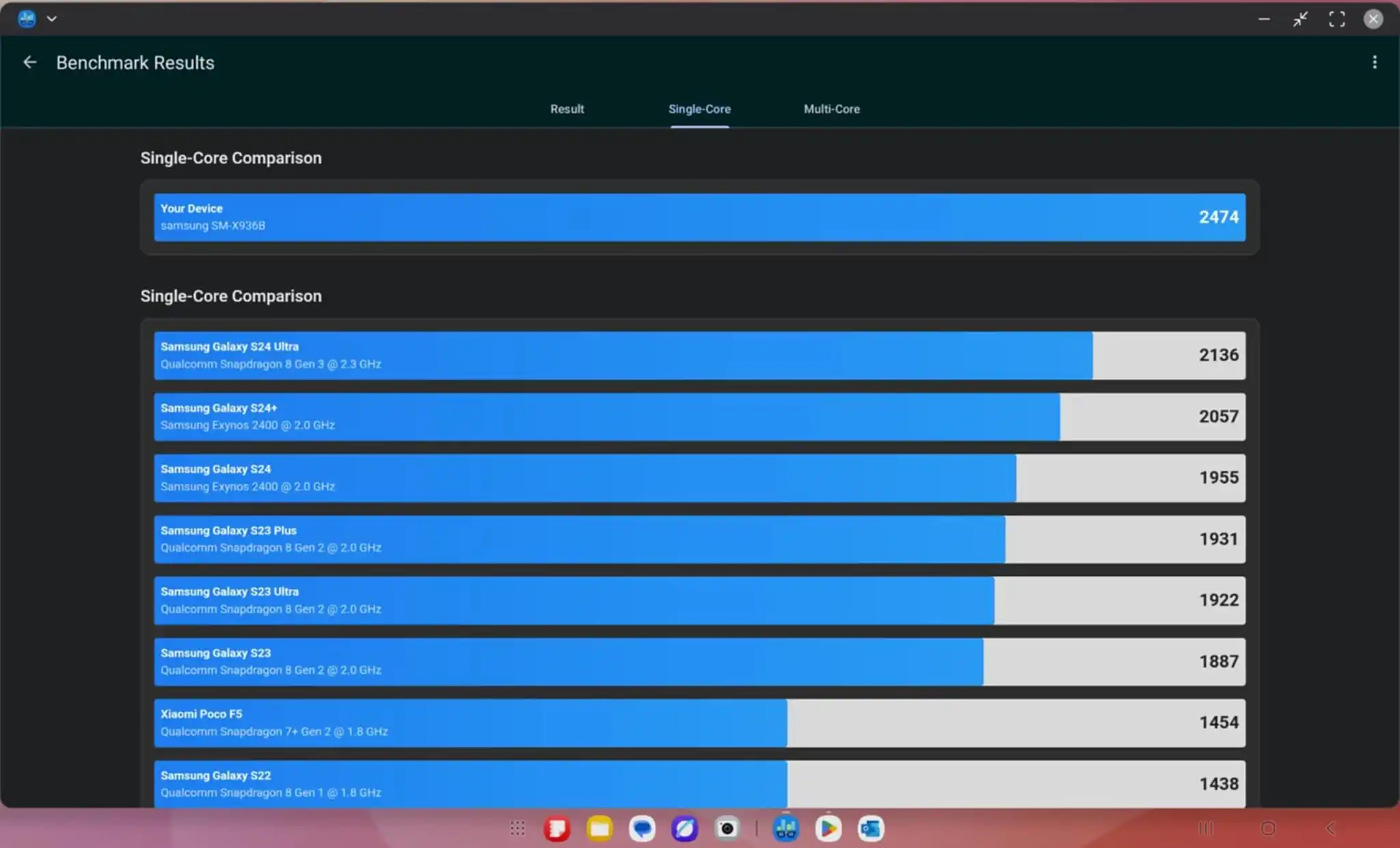This screenshot has width=1400, height=848.
Task: Select the Single-Core tab
Action: pos(699,109)
